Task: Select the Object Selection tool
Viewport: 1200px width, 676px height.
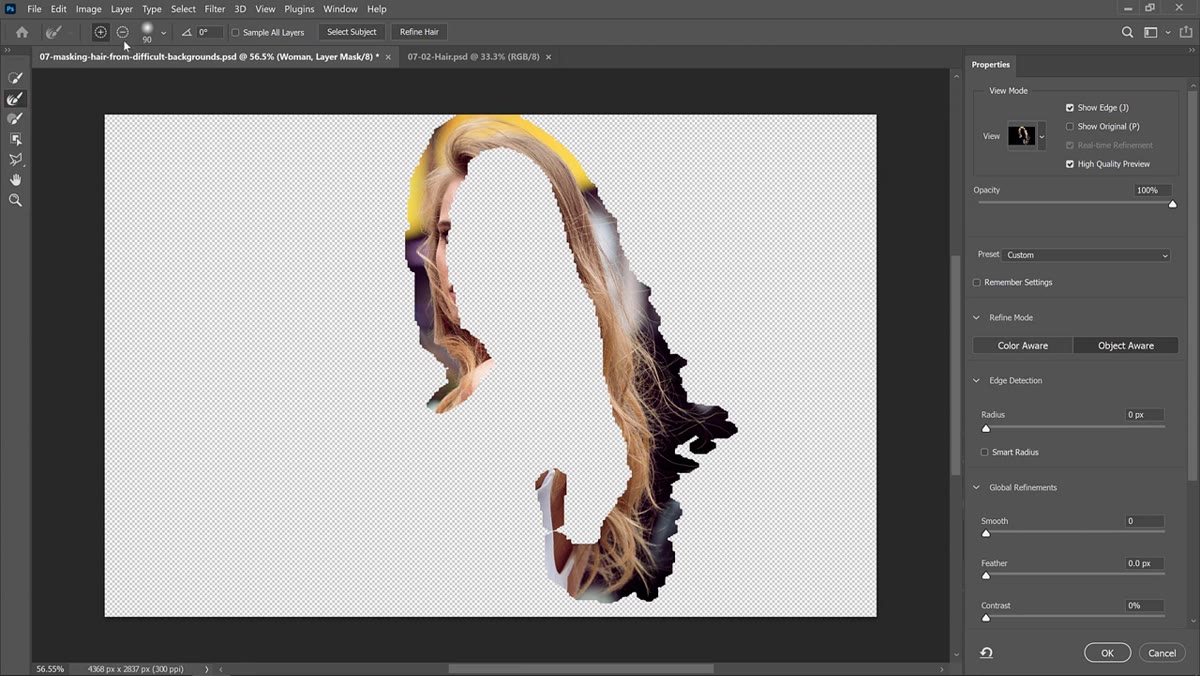Action: (x=15, y=139)
